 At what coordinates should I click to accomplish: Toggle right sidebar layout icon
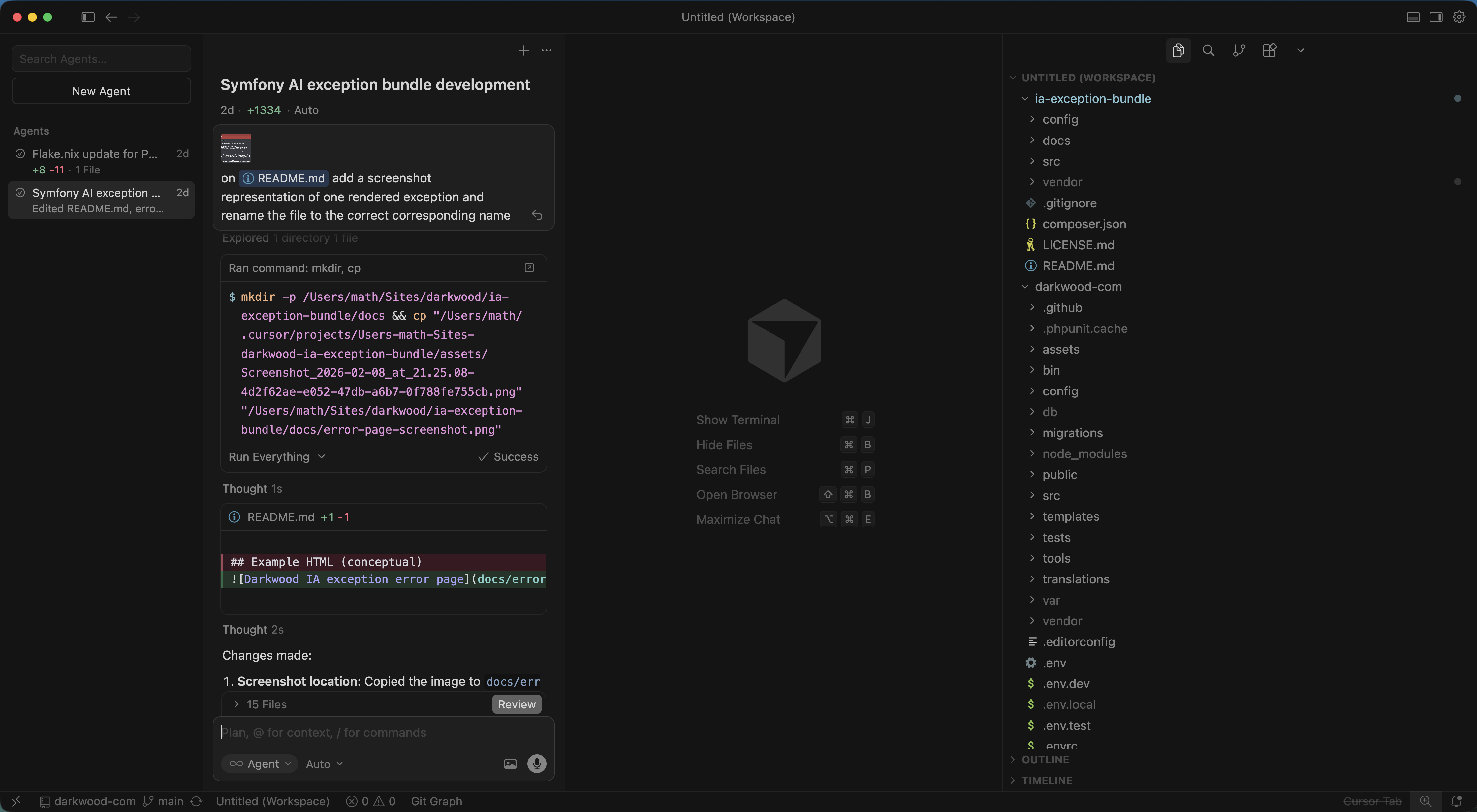1436,17
